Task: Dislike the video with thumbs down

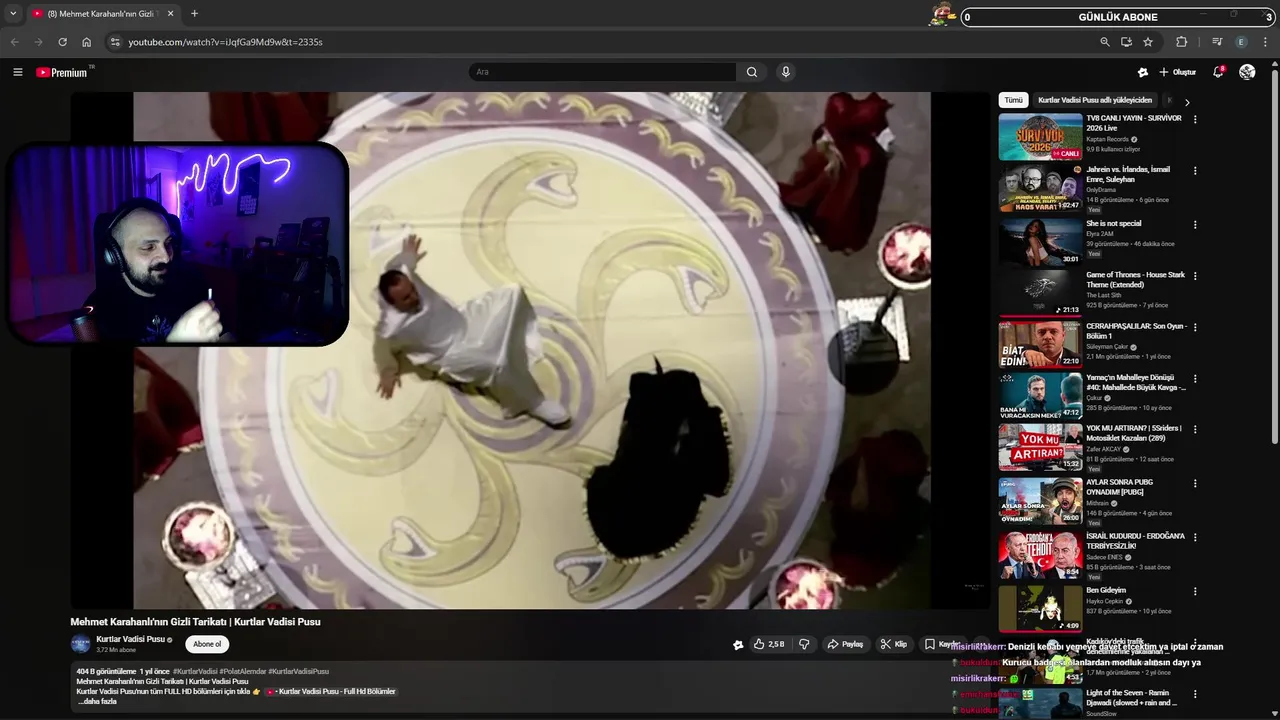Action: (x=804, y=645)
